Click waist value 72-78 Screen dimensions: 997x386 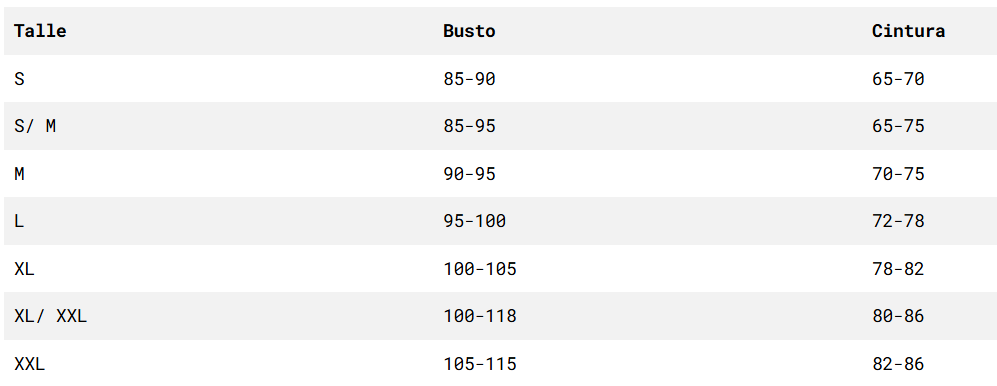click(x=898, y=221)
